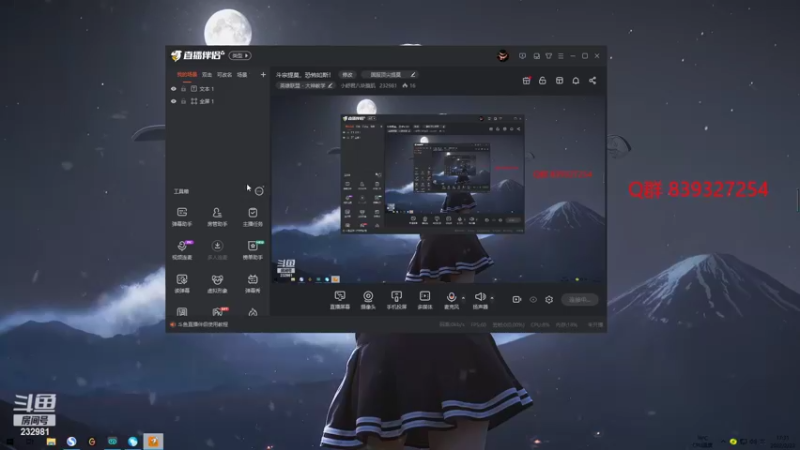This screenshot has height=450, width=800.
Task: Open the 主播任务 streamer tasks tool
Action: (x=253, y=216)
